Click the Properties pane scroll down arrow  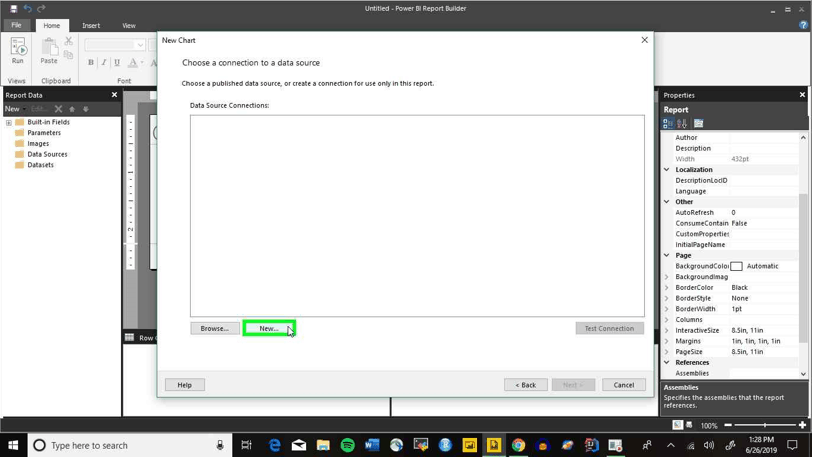803,373
